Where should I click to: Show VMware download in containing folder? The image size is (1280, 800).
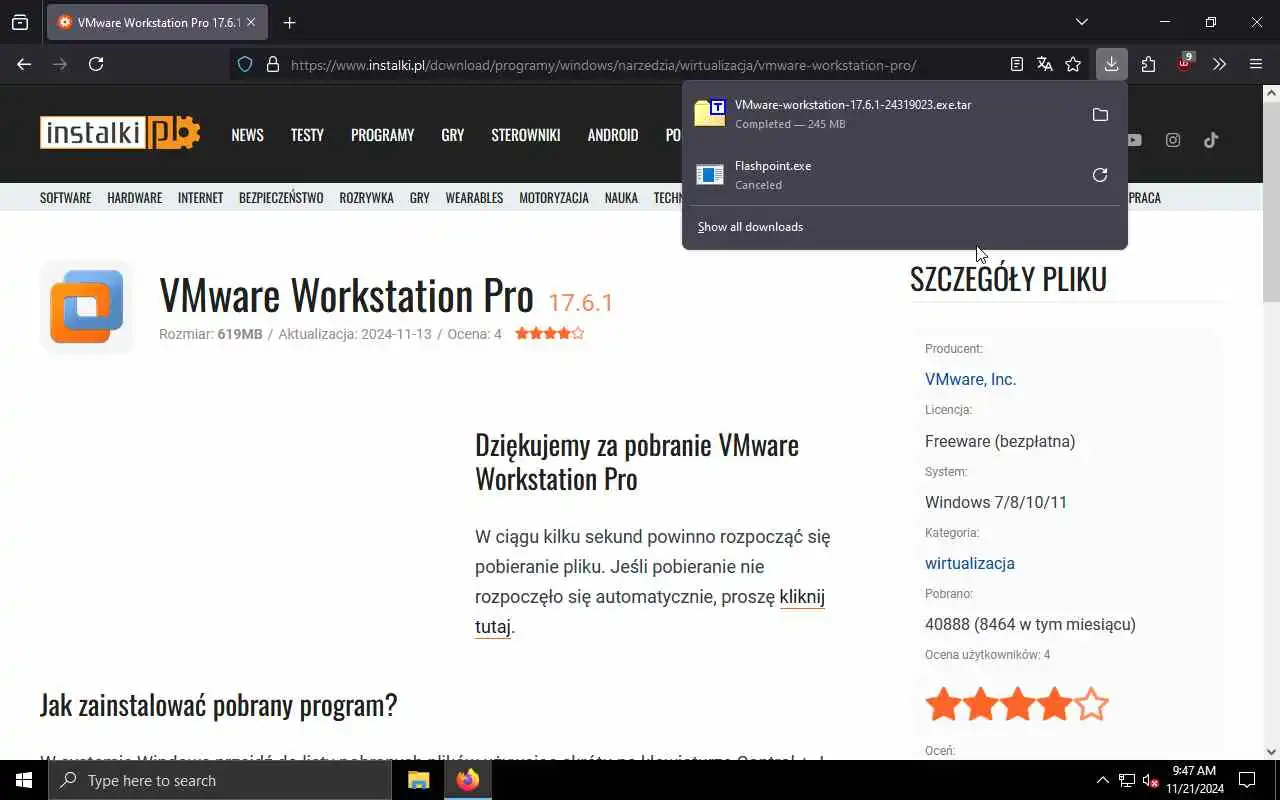pos(1100,114)
